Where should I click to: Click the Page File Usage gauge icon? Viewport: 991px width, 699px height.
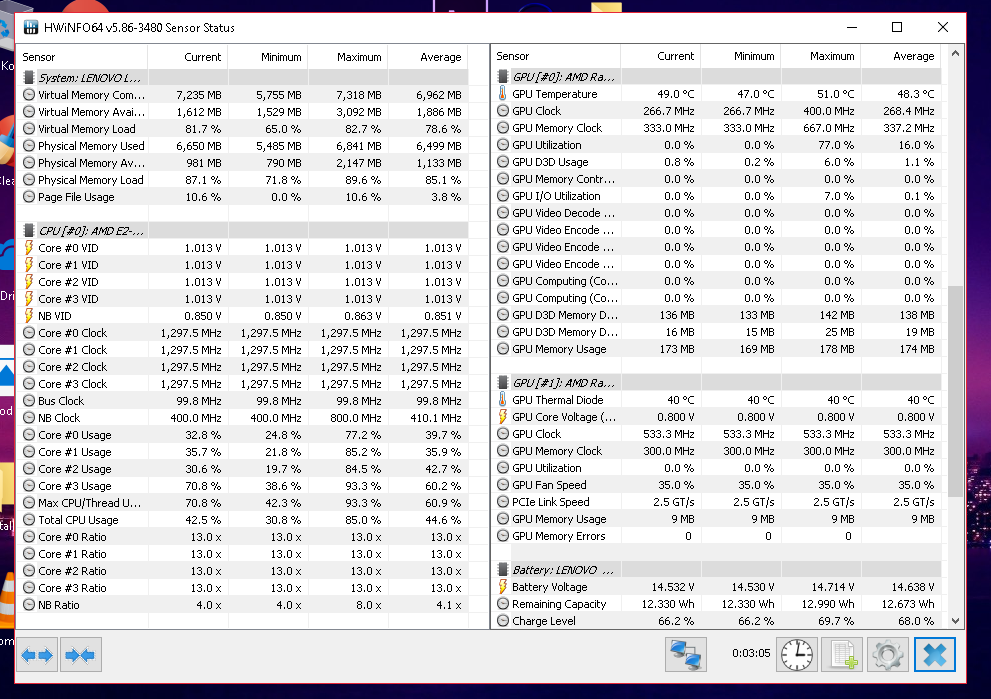coord(28,197)
